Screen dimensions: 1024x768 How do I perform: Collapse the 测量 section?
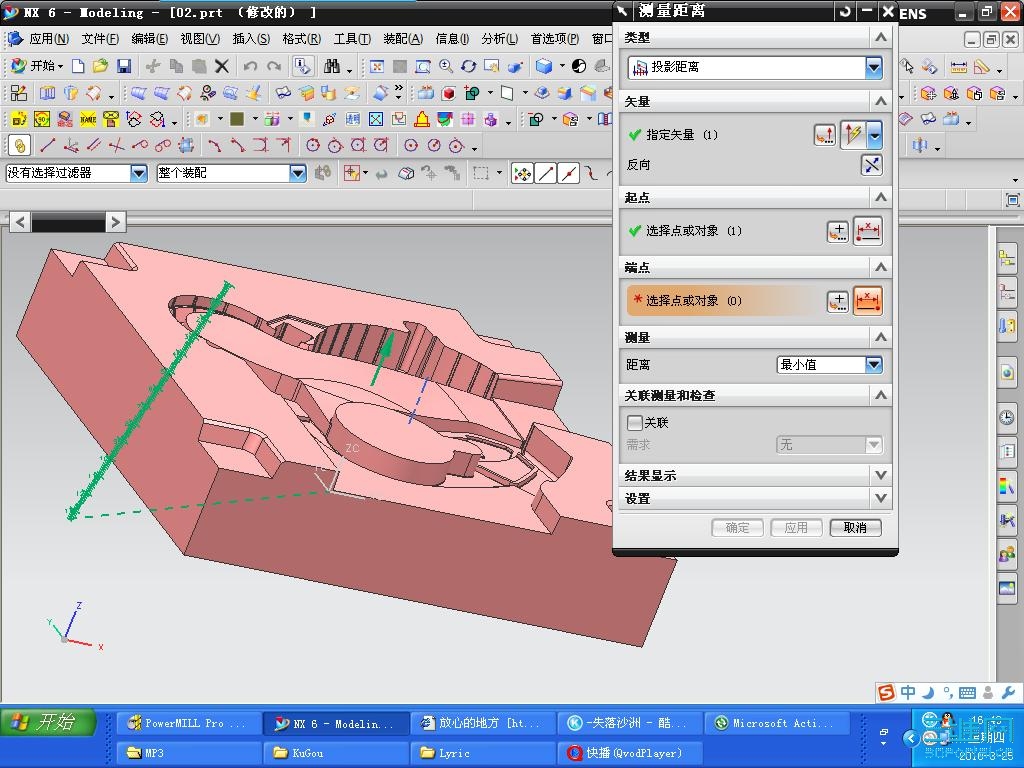pyautogui.click(x=880, y=337)
